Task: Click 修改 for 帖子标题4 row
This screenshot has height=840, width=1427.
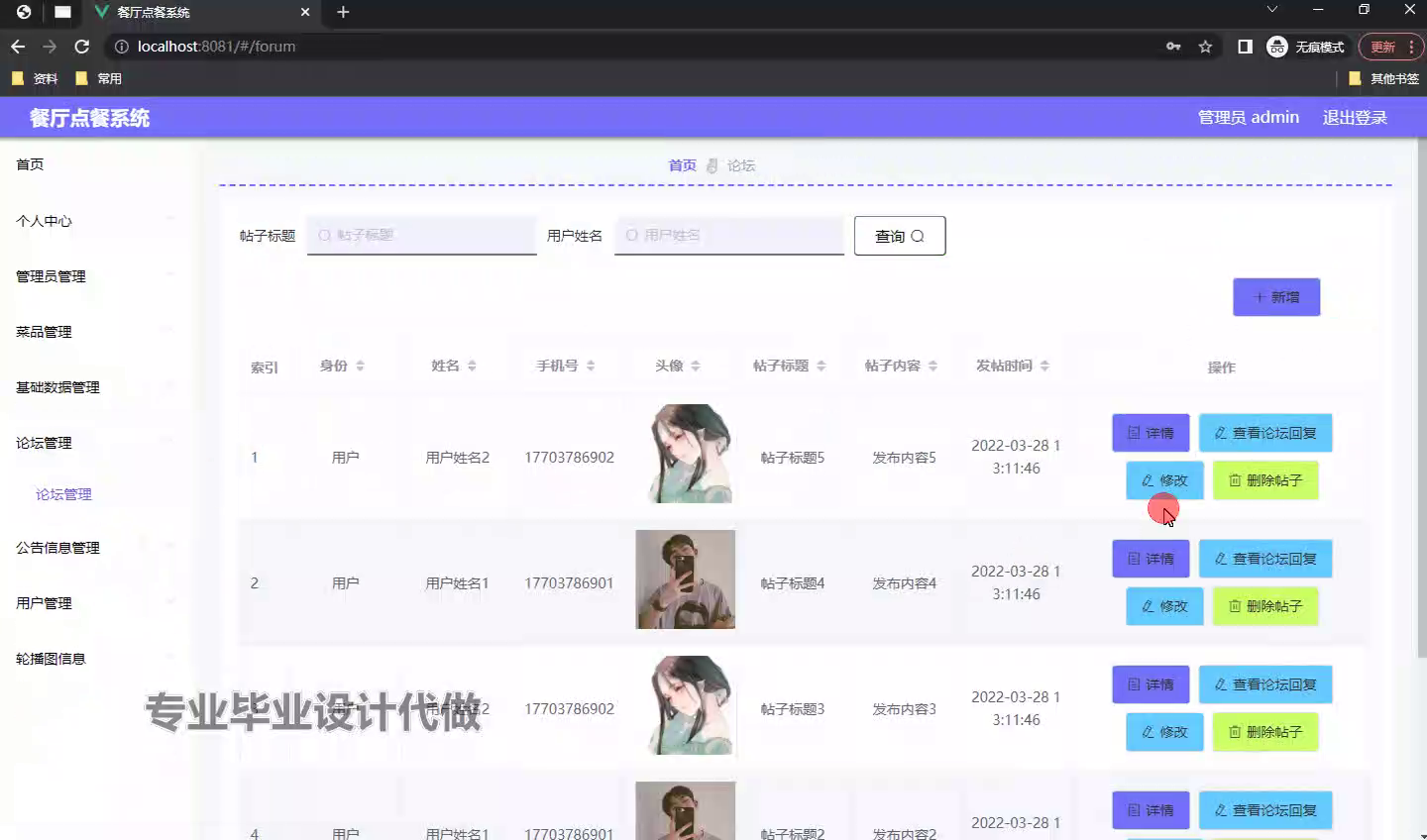Action: (x=1164, y=606)
